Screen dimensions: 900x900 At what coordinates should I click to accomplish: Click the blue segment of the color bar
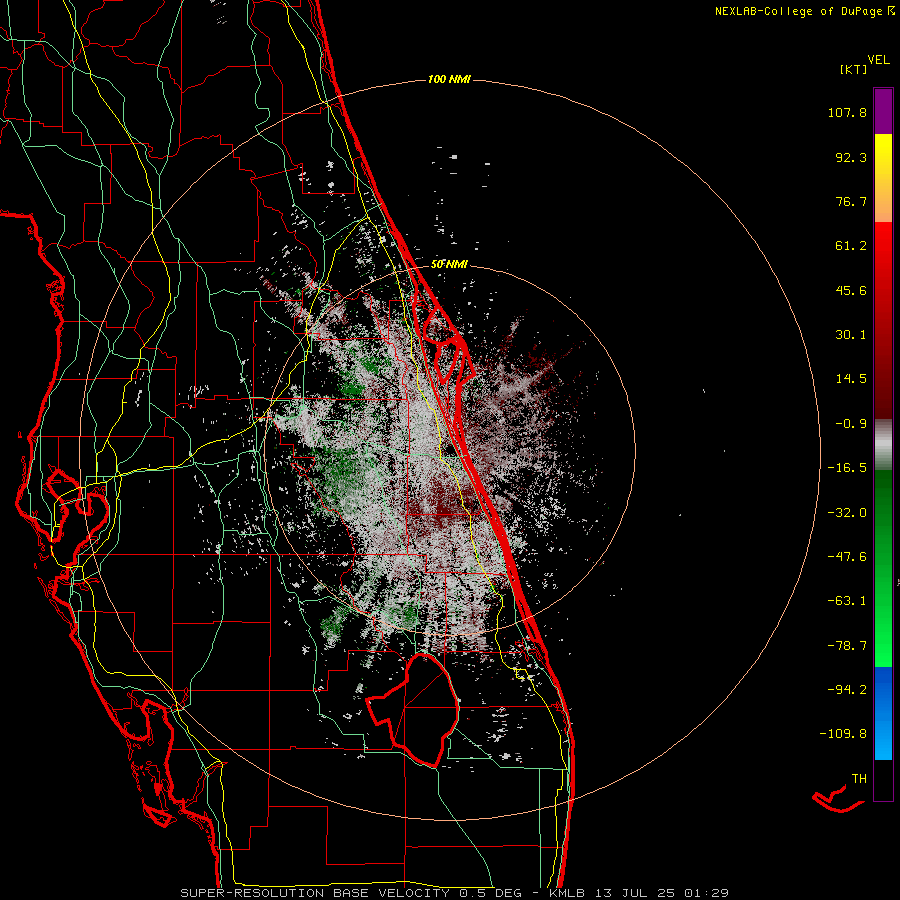pyautogui.click(x=883, y=713)
